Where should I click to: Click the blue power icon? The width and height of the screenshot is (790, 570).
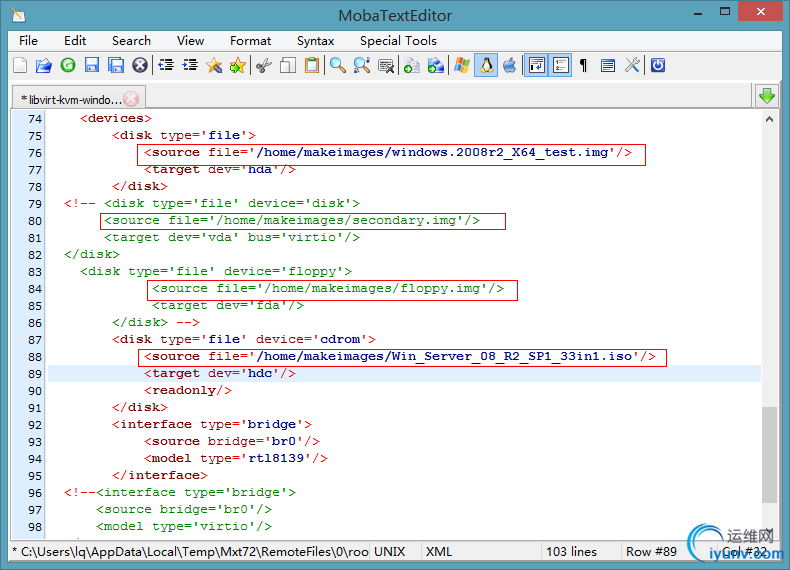point(658,66)
